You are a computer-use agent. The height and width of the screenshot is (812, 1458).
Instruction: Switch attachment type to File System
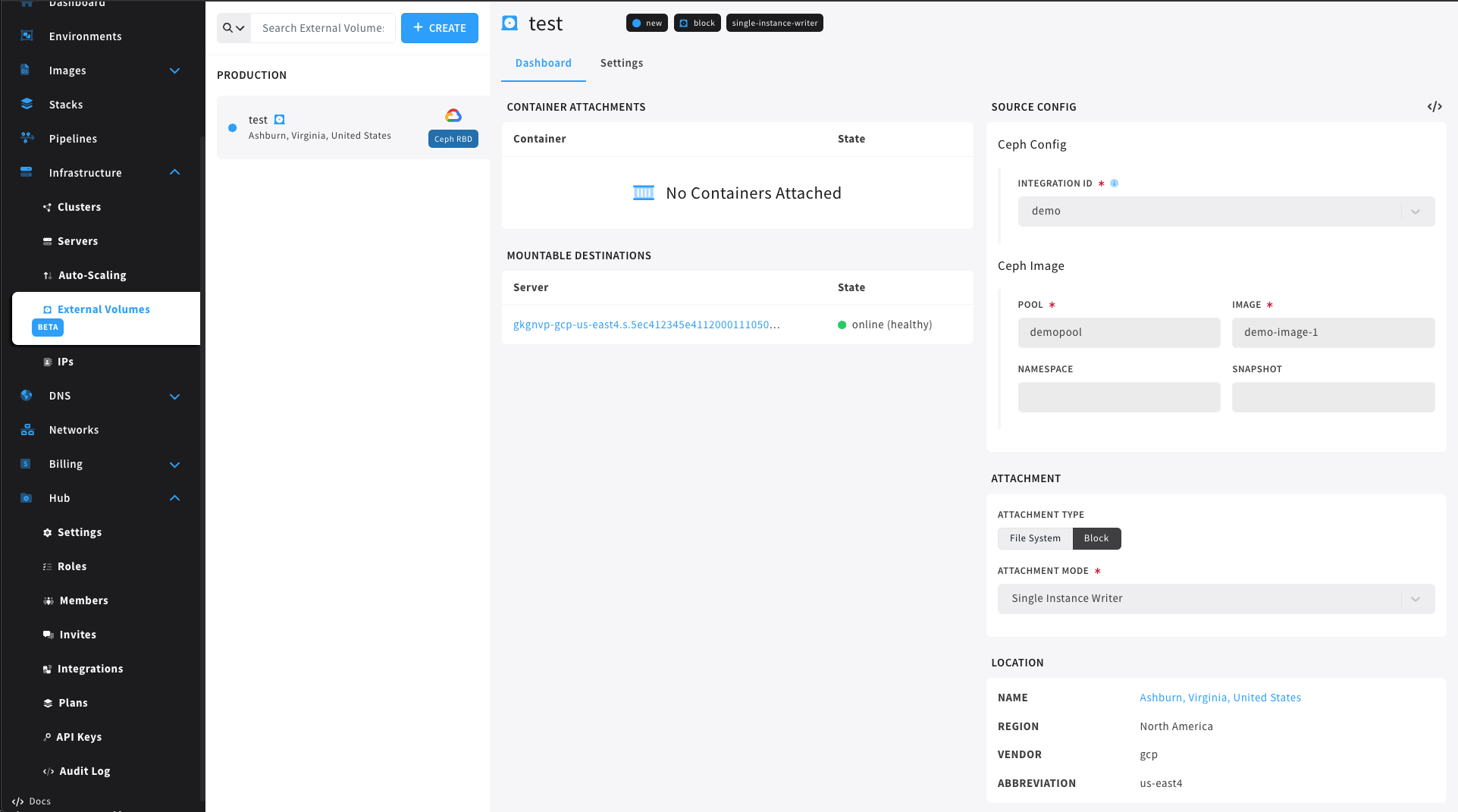[x=1034, y=538]
